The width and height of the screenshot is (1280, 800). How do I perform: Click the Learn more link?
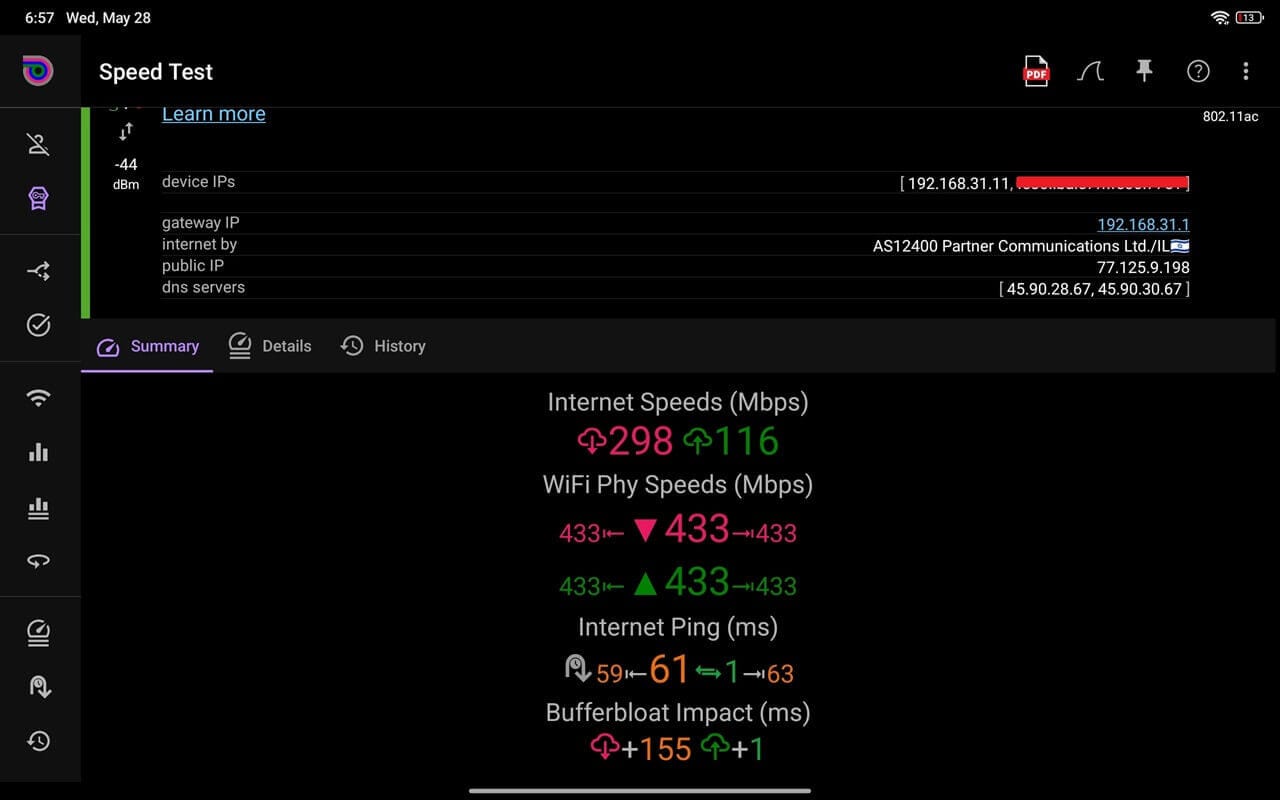[213, 114]
